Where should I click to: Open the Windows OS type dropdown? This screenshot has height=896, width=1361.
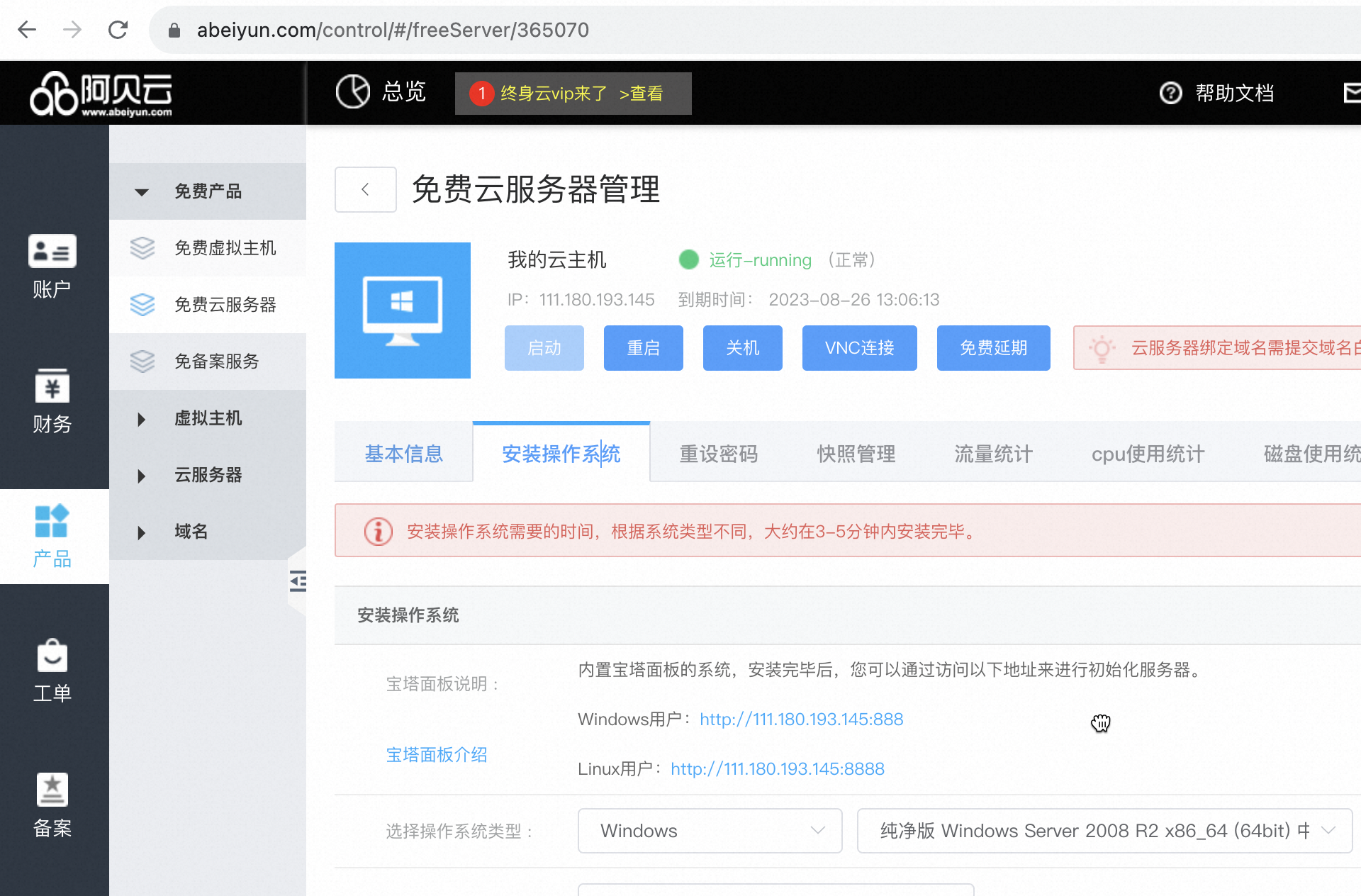coord(710,830)
